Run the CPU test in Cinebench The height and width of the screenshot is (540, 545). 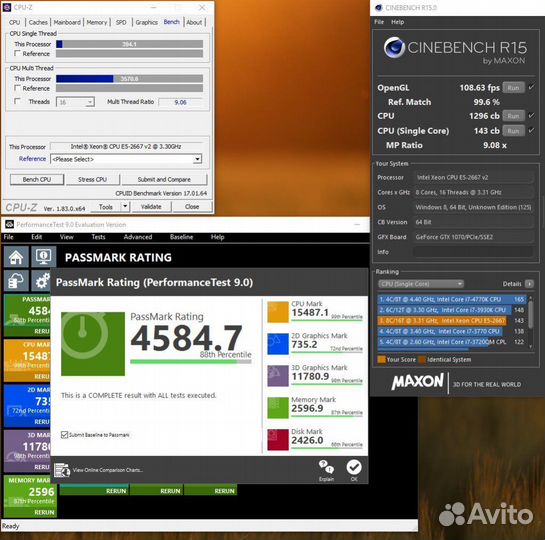tap(513, 116)
